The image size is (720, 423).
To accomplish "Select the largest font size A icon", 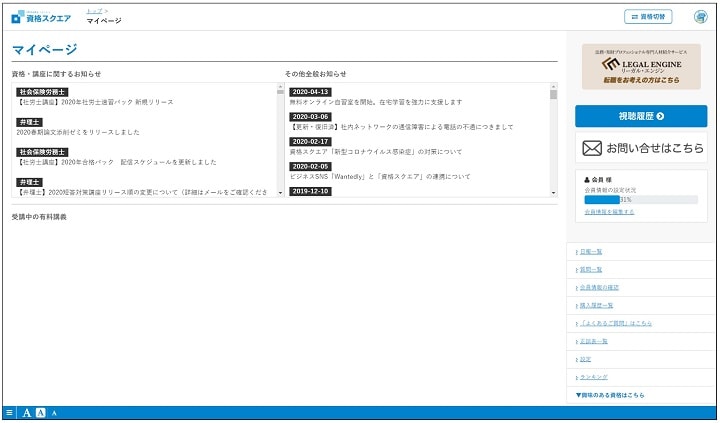I will [x=27, y=413].
